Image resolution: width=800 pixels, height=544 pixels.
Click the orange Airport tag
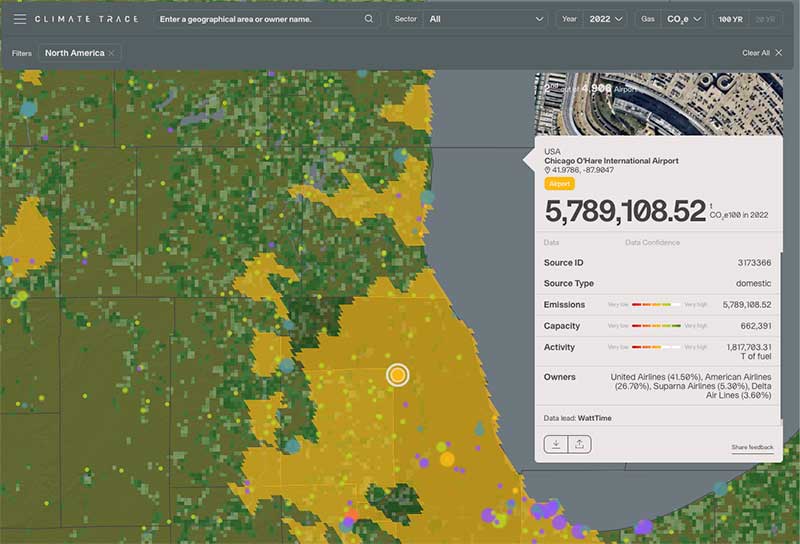click(560, 184)
